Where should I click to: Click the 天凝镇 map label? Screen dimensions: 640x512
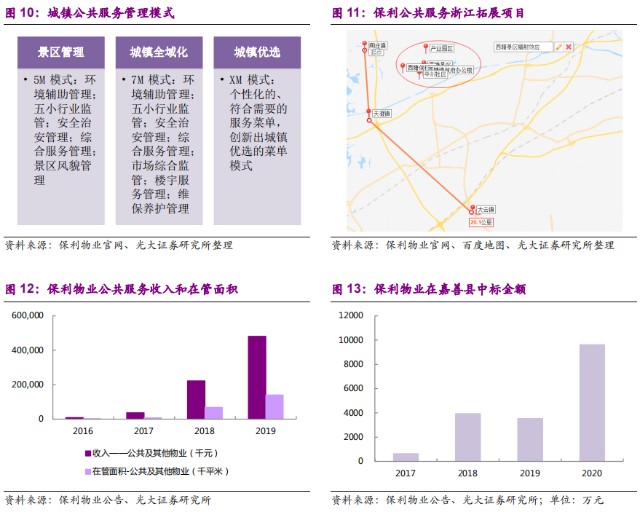click(382, 114)
